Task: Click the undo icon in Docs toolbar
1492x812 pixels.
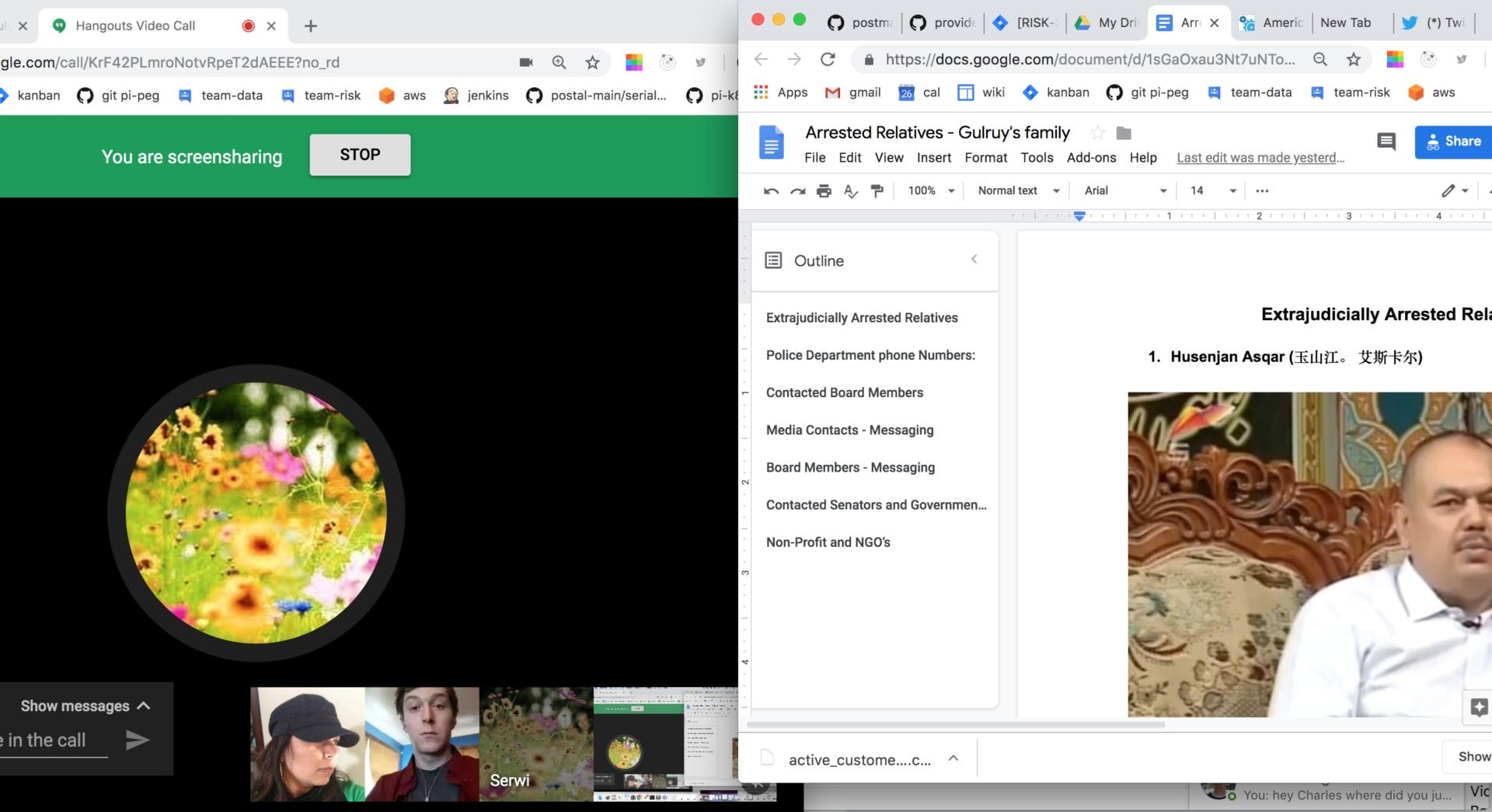Action: coord(771,191)
